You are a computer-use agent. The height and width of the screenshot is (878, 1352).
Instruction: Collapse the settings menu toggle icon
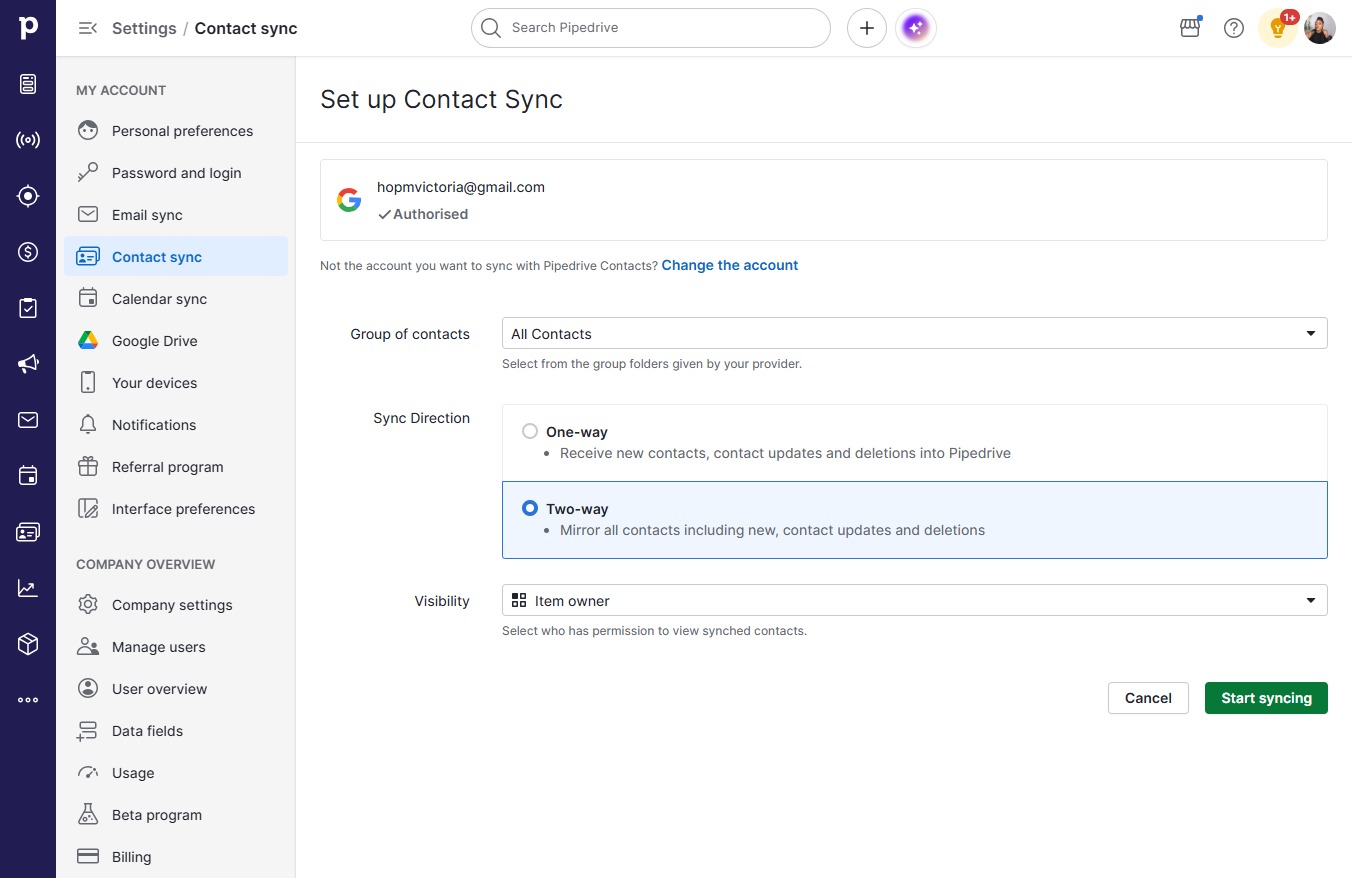coord(88,28)
